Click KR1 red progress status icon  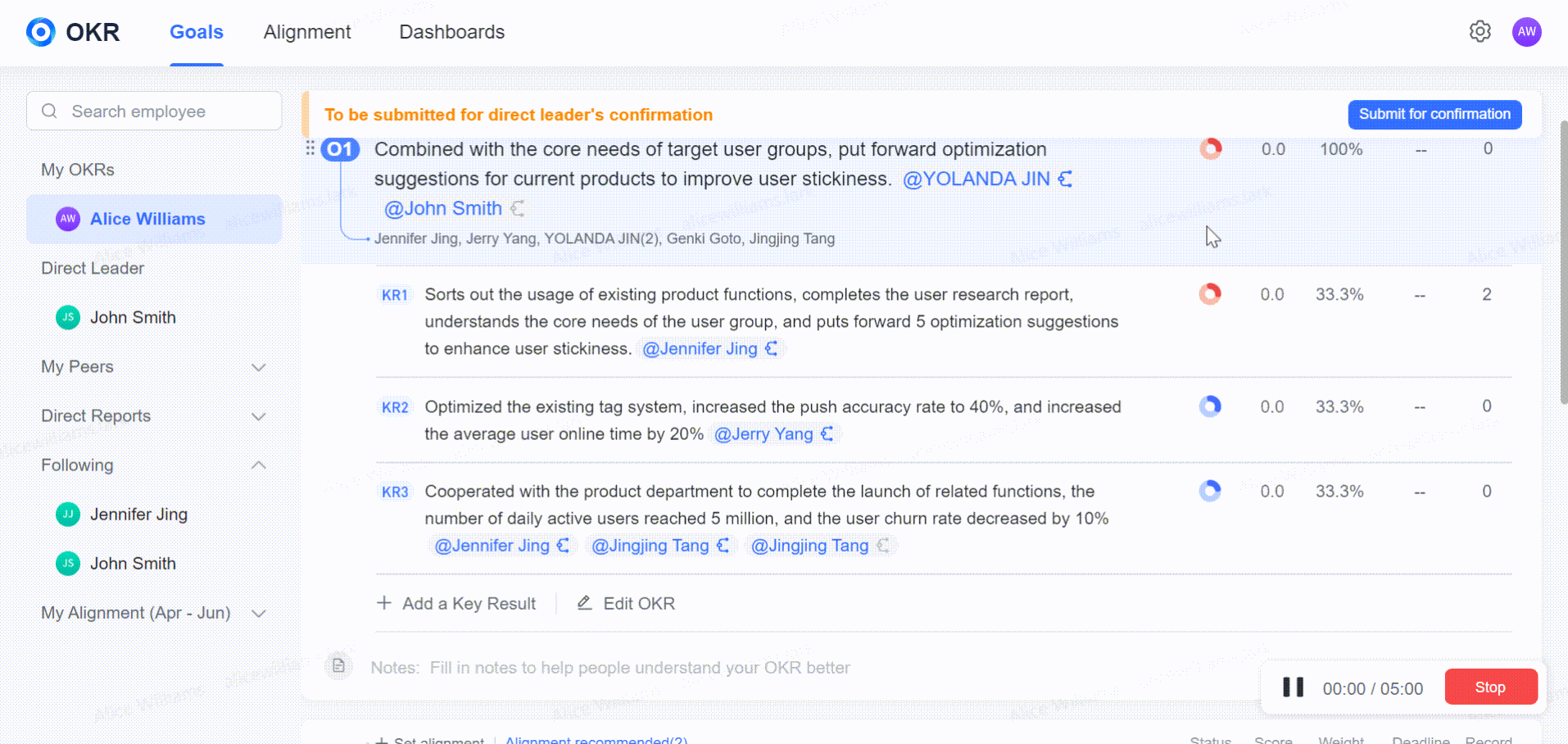1210,293
